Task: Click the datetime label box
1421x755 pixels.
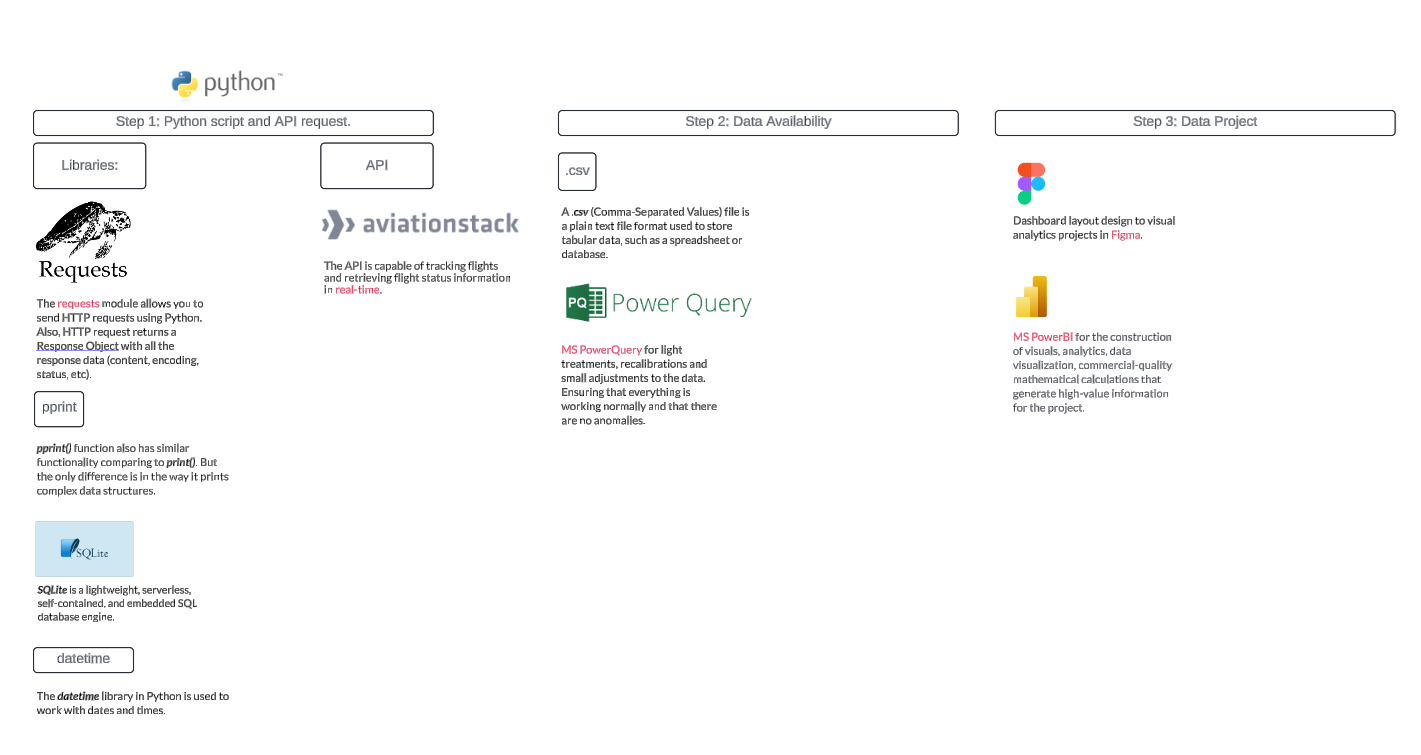Action: (83, 660)
